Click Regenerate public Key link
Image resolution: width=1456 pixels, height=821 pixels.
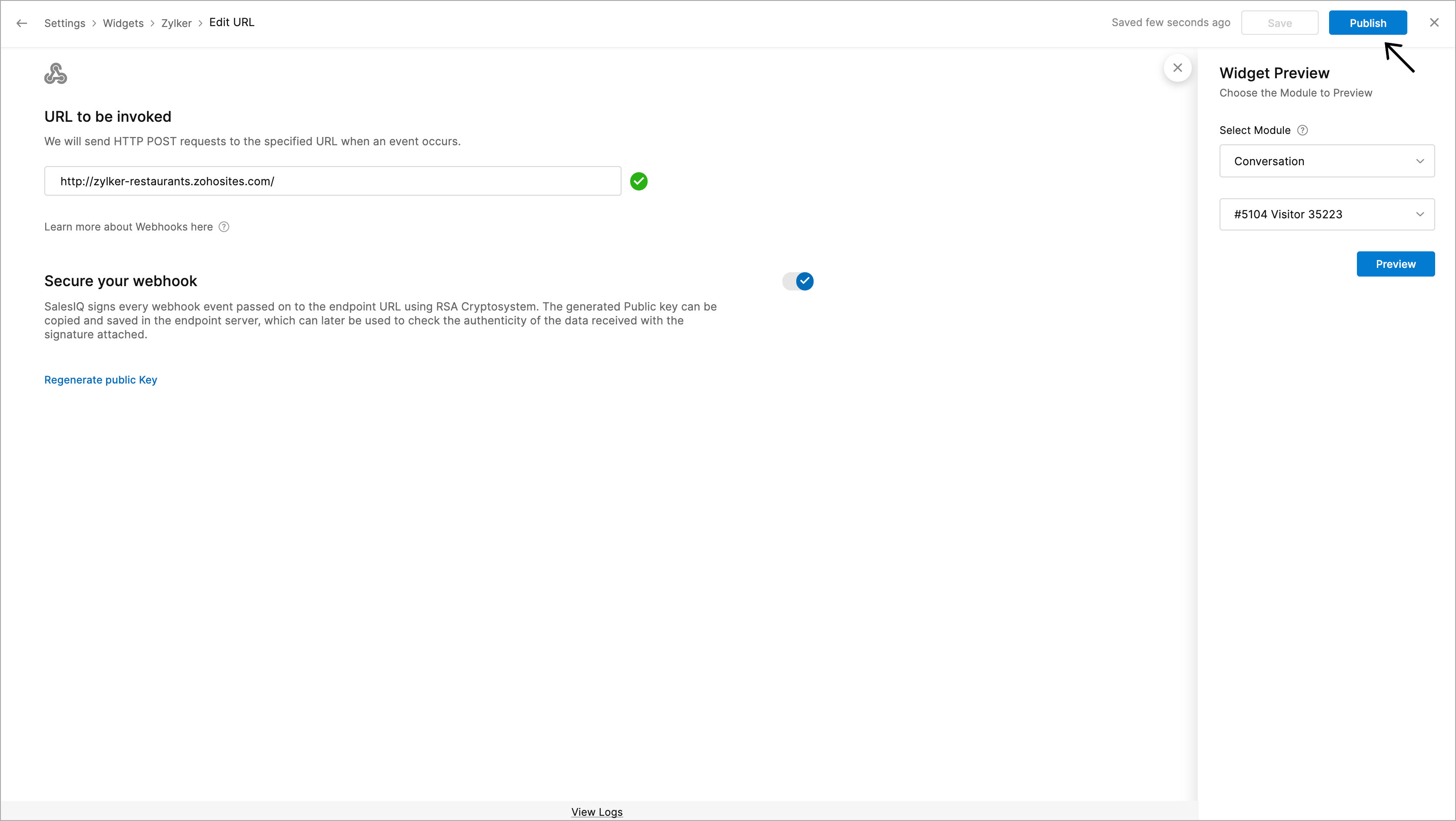(100, 380)
